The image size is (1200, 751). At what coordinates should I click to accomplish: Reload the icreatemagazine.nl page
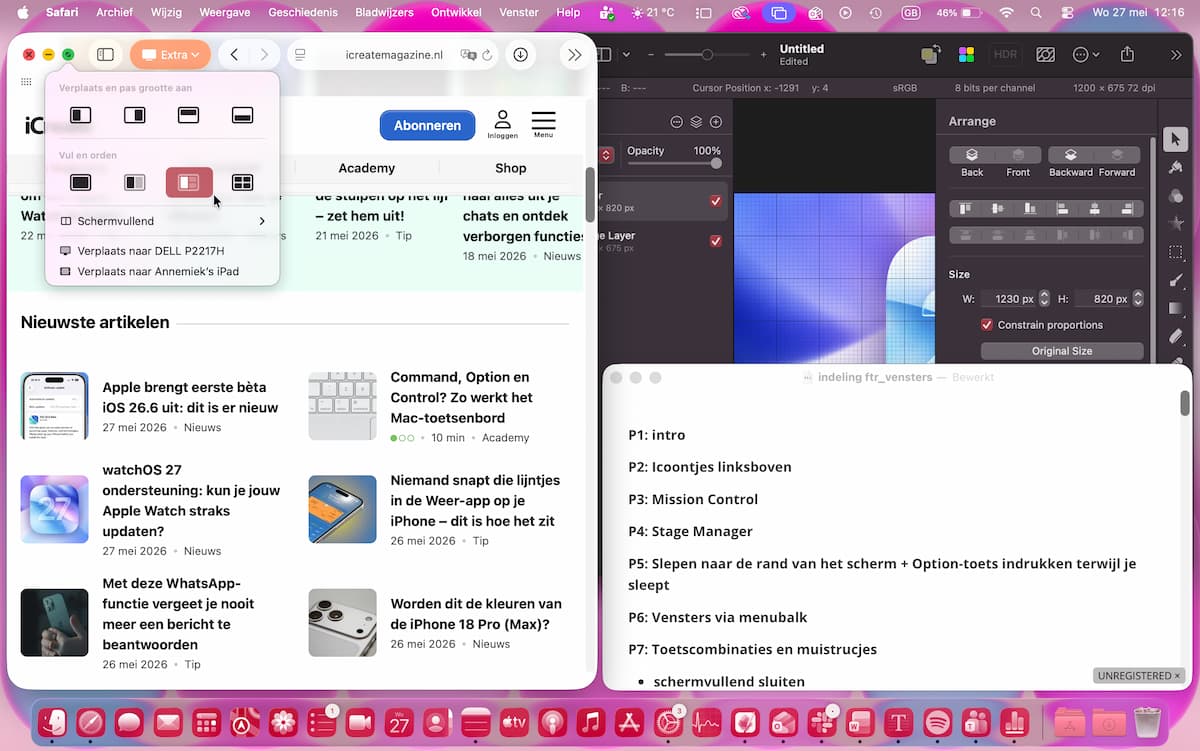click(x=487, y=55)
